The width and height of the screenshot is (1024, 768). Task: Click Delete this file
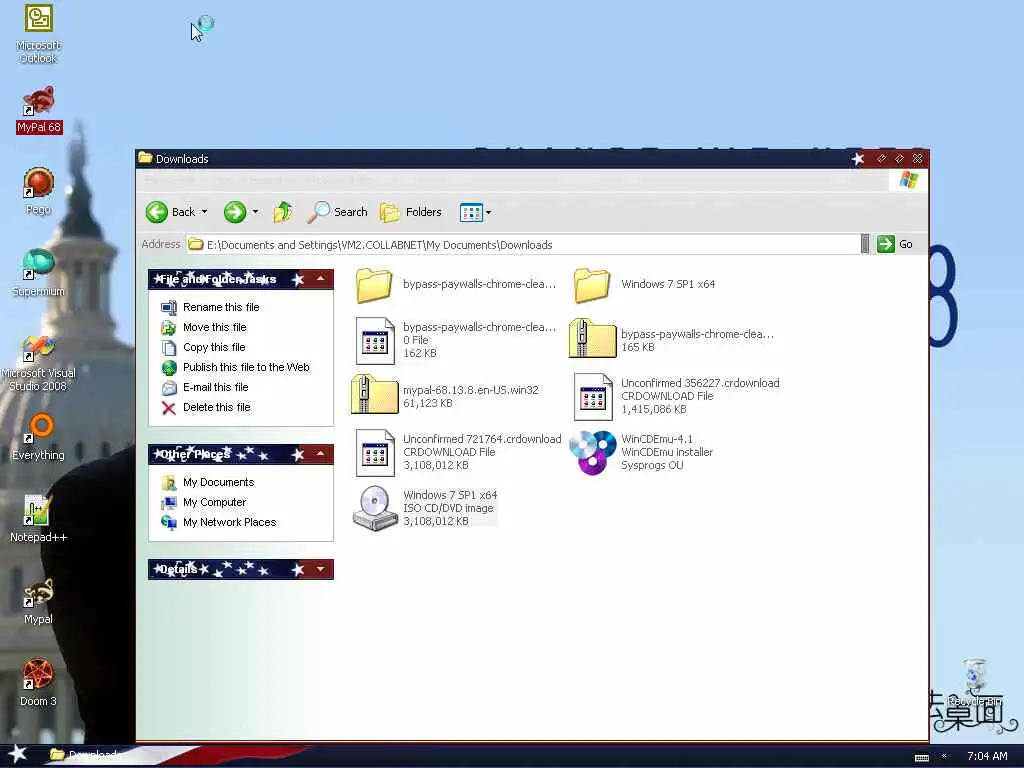pos(206,408)
